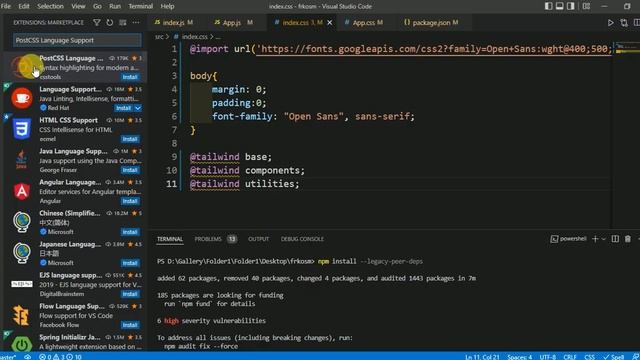640x360 pixels.
Task: Click the extensions search input field
Action: (x=77, y=40)
